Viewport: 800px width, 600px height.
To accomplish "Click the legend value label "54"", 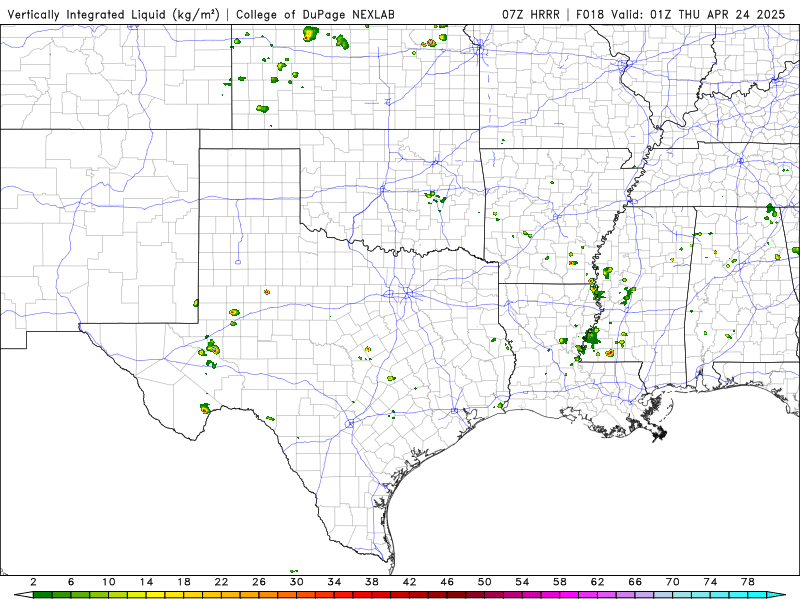I will coord(522,582).
